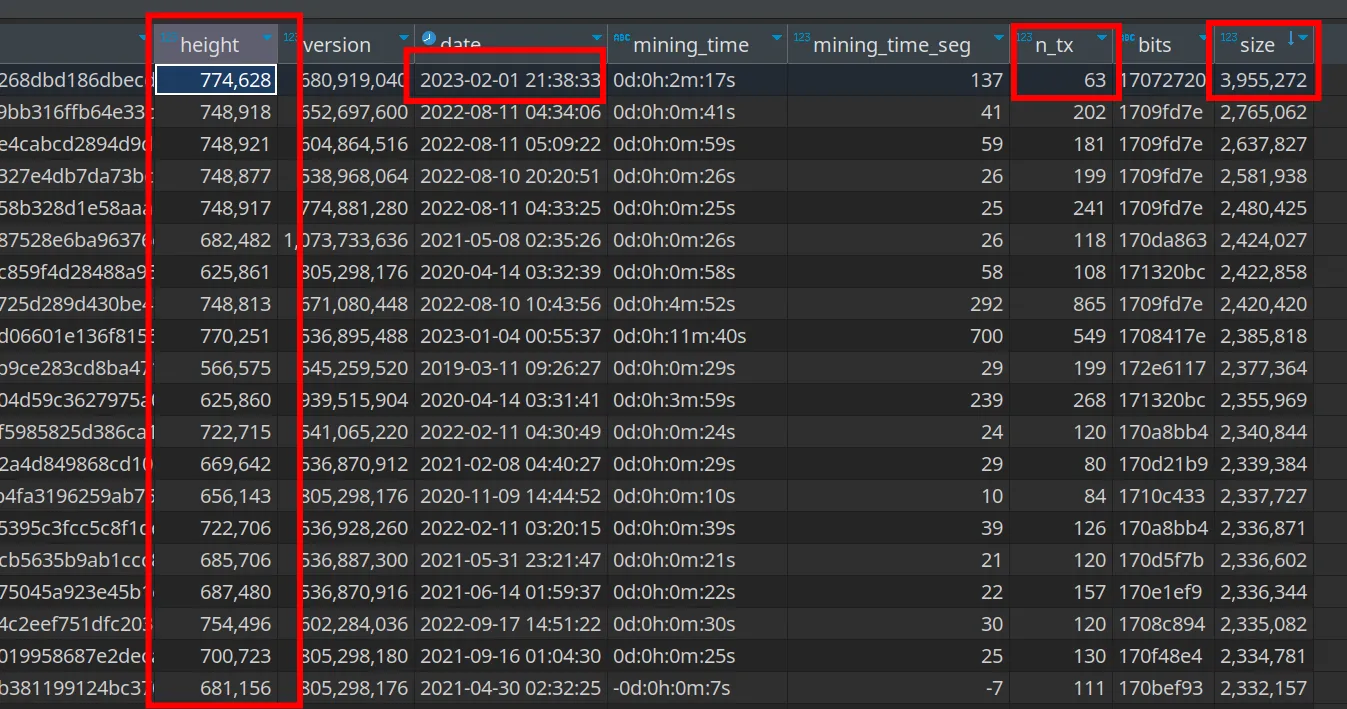Select the size cell 2,385,818
The width and height of the screenshot is (1347, 709).
pos(1264,336)
